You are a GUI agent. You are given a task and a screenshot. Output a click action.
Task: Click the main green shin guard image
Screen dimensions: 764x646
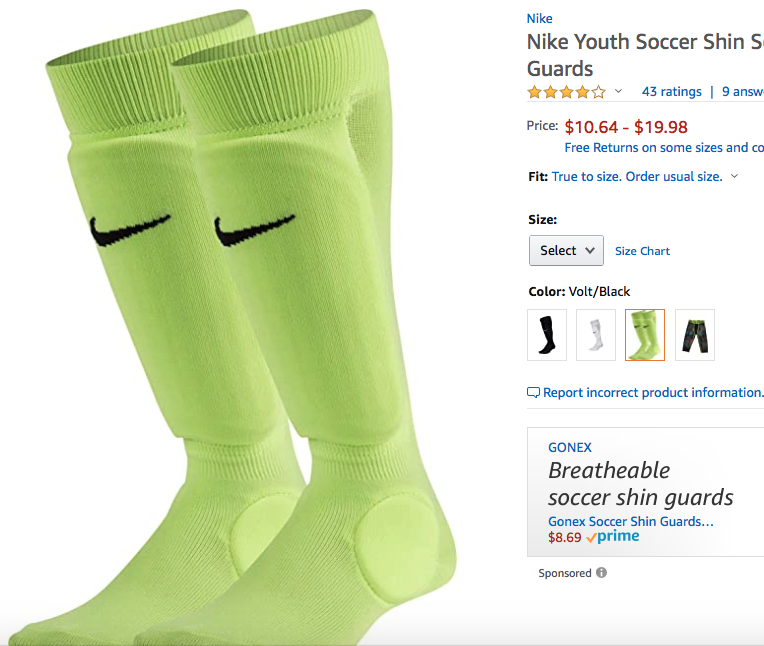click(x=250, y=330)
